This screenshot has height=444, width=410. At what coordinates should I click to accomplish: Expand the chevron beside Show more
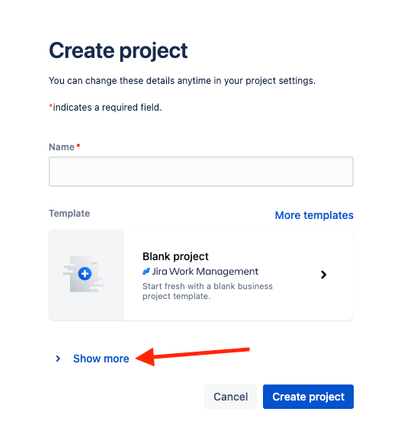coord(58,359)
